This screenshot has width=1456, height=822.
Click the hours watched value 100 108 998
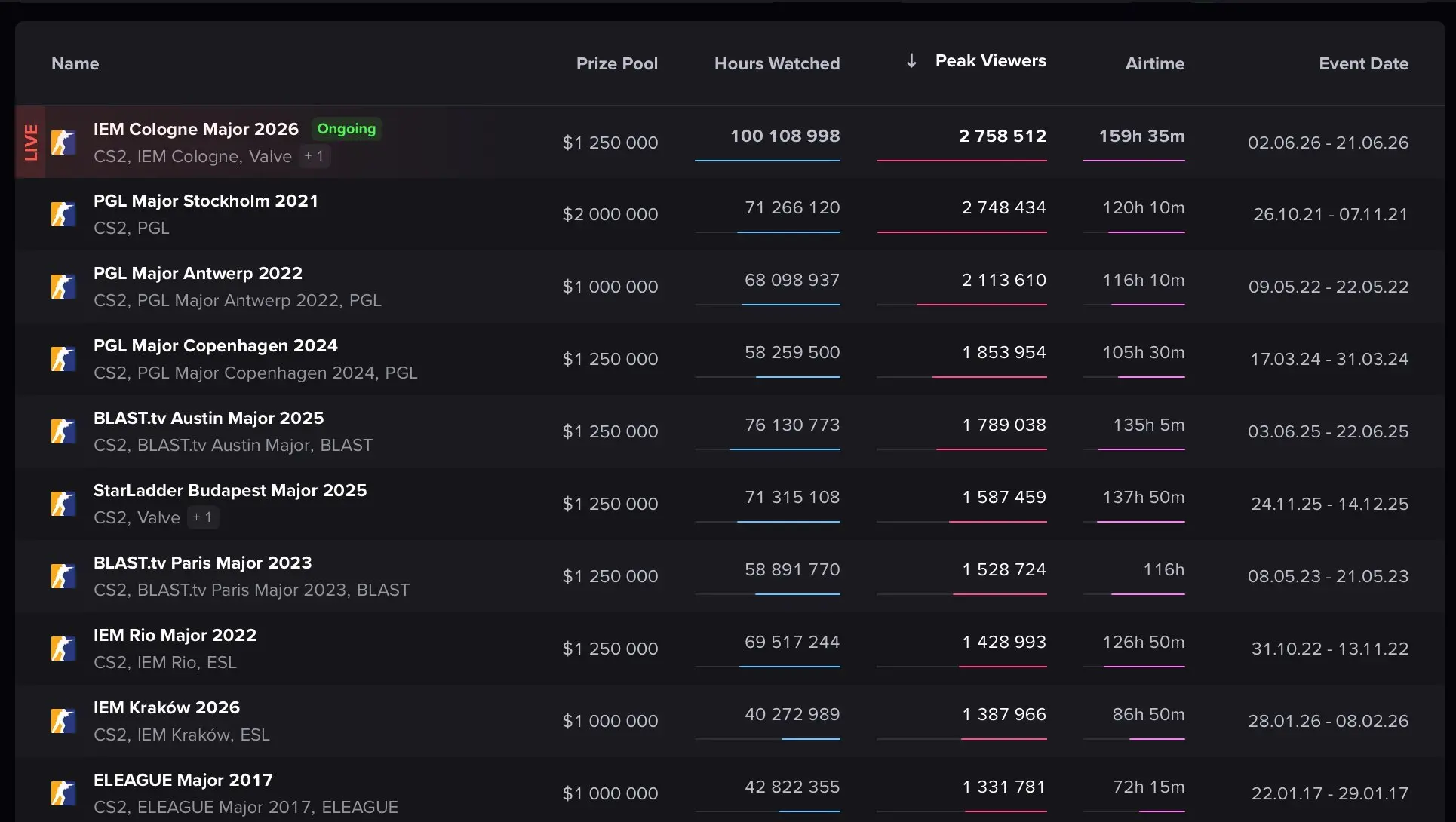click(x=785, y=136)
